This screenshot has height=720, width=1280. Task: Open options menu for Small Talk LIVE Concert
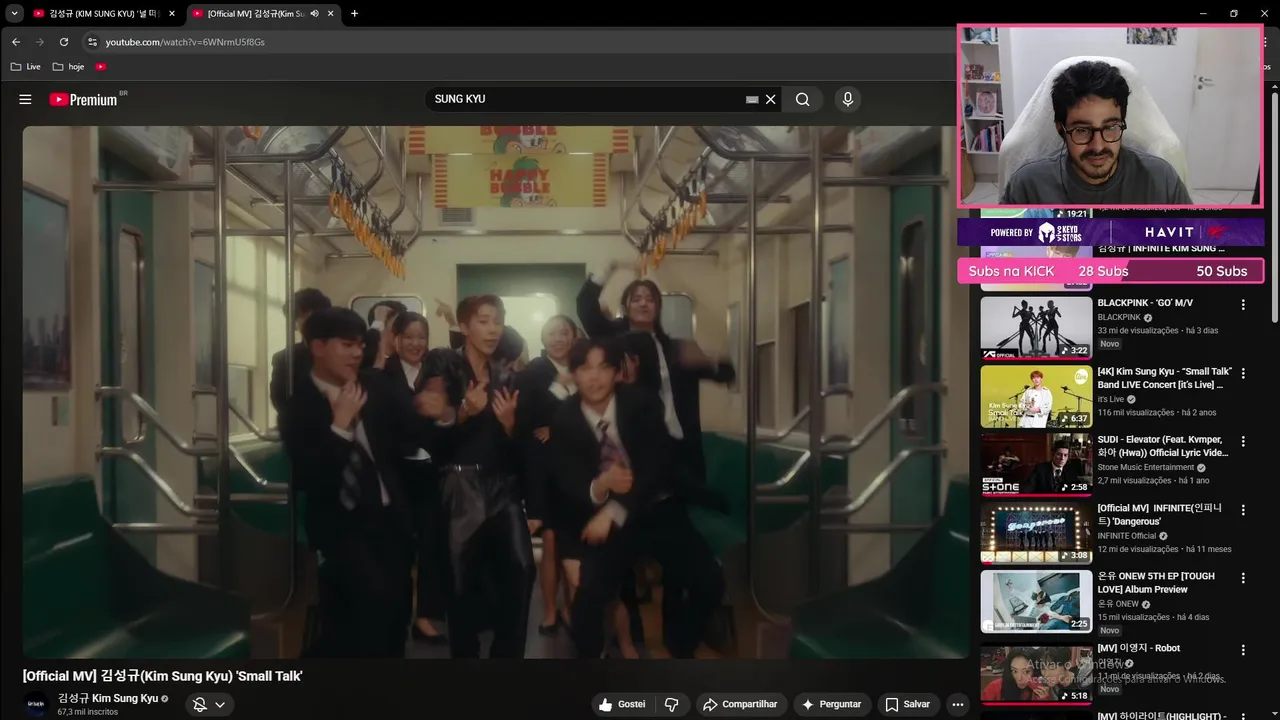[1243, 373]
